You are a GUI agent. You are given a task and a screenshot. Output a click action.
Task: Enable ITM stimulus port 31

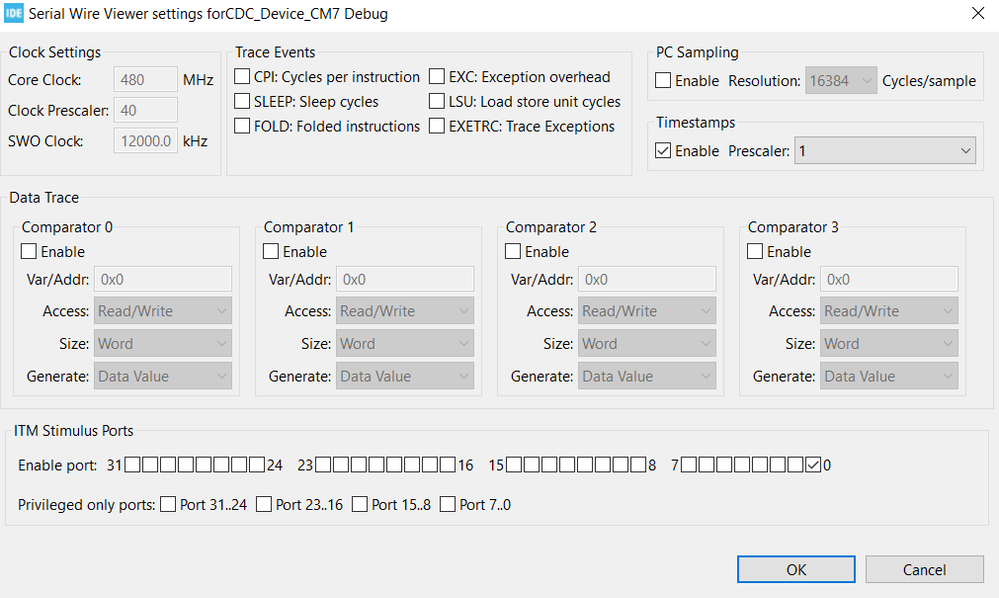[x=133, y=465]
